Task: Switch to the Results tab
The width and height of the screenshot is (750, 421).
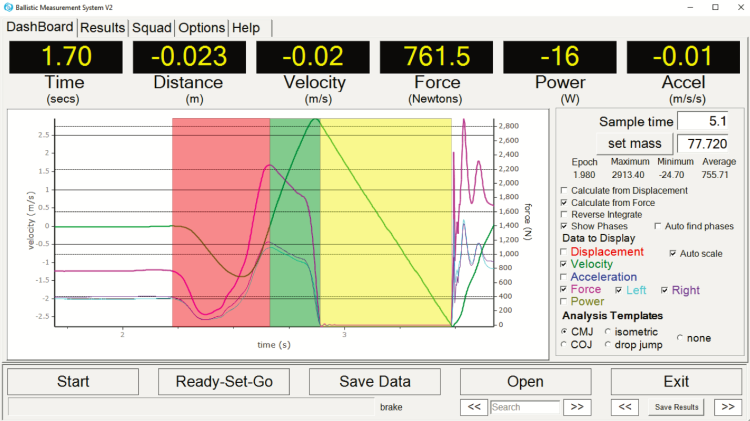Action: [103, 28]
